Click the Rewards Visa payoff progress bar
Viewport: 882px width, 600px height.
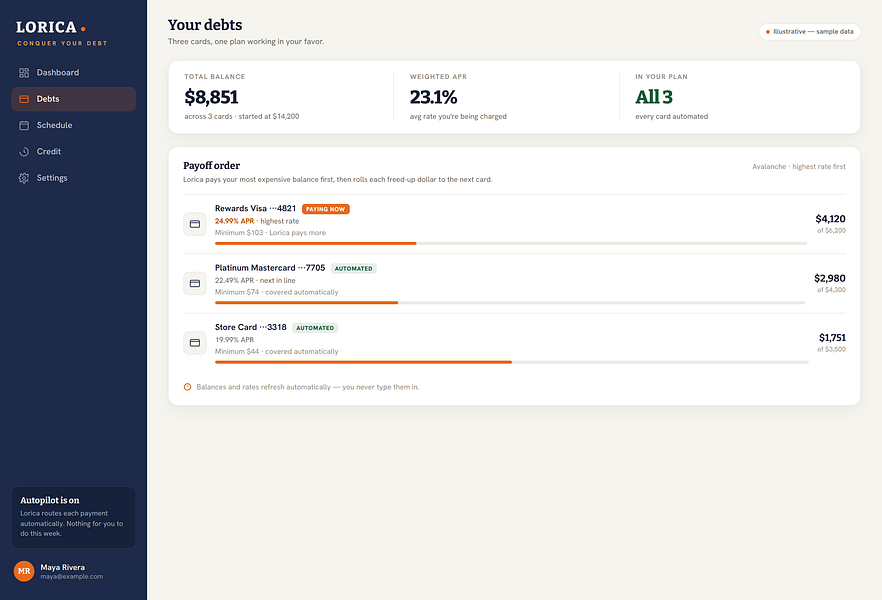point(511,243)
